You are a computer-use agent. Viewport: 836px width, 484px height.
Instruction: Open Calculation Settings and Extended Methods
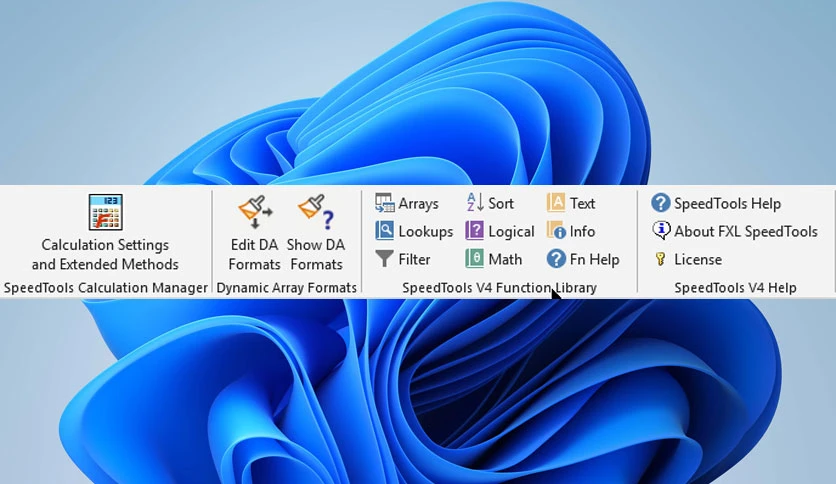[x=105, y=233]
